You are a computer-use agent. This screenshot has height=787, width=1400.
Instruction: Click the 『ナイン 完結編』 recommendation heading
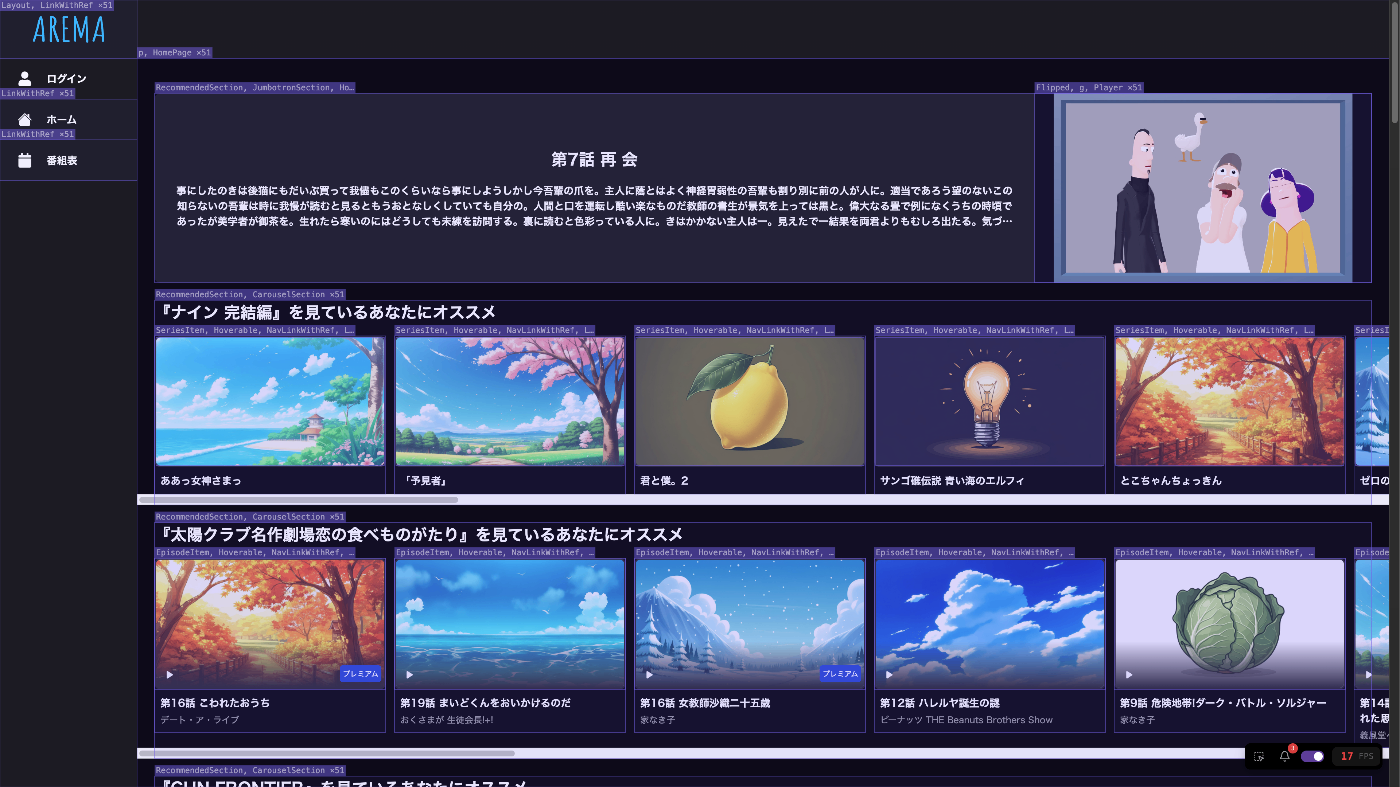pyautogui.click(x=326, y=312)
